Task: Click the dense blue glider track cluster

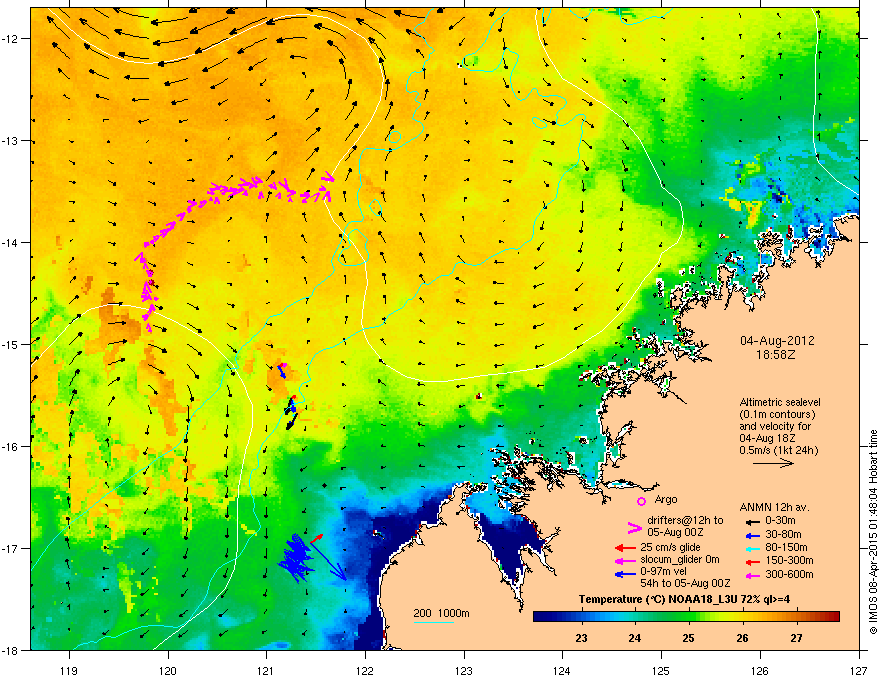Action: click(296, 558)
